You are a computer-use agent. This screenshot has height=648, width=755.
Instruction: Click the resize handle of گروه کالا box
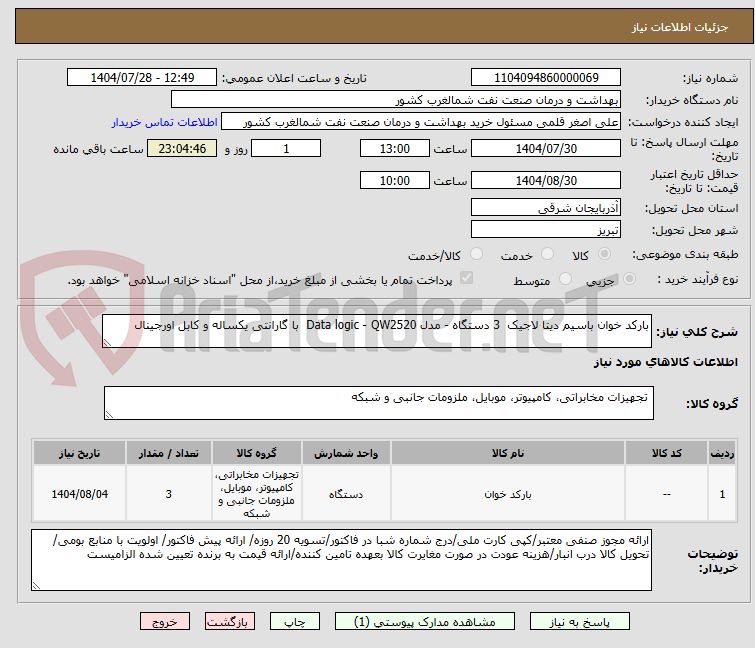pyautogui.click(x=109, y=415)
